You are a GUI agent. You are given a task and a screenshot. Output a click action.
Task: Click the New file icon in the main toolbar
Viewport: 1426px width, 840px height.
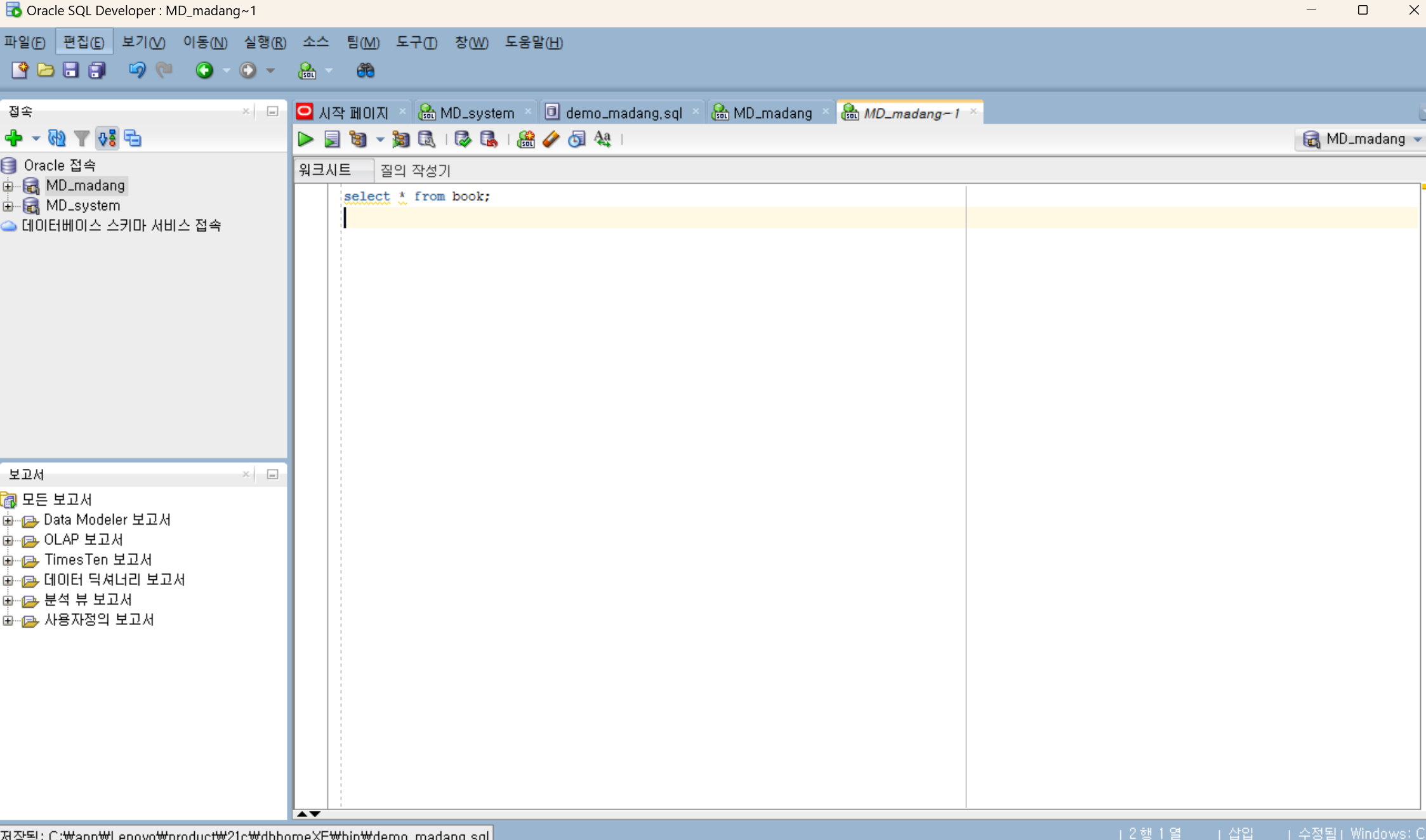pyautogui.click(x=20, y=70)
